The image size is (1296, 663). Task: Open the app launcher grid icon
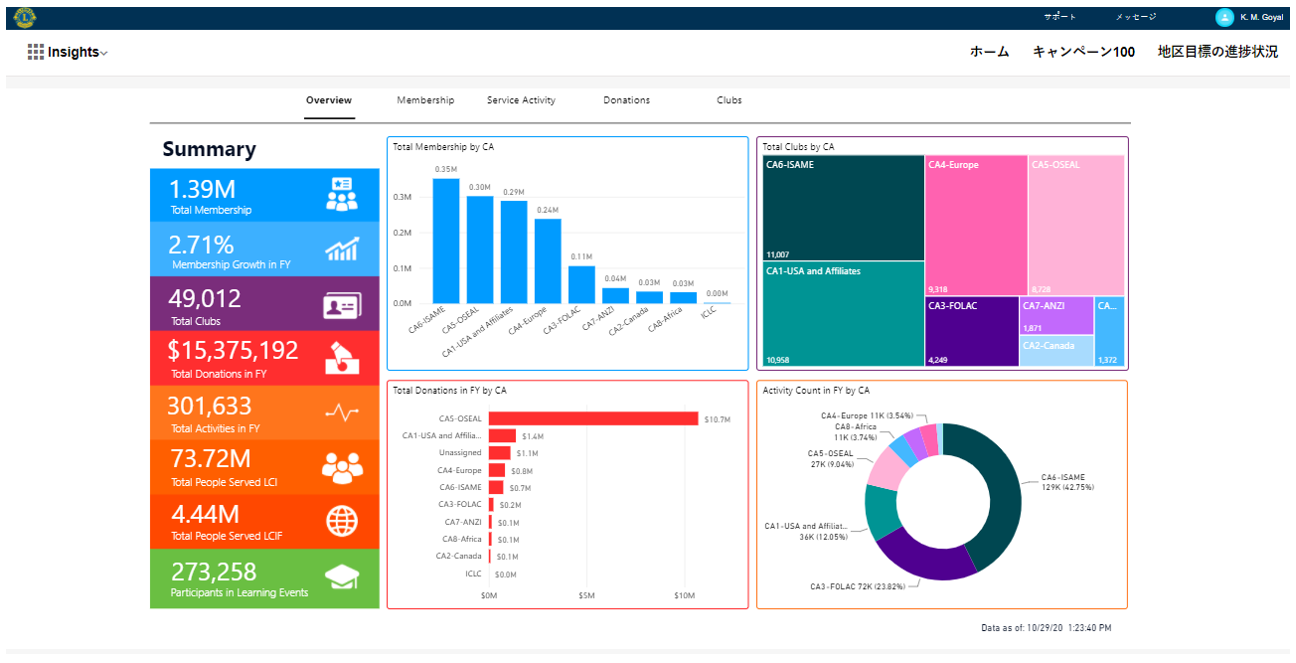pyautogui.click(x=35, y=52)
